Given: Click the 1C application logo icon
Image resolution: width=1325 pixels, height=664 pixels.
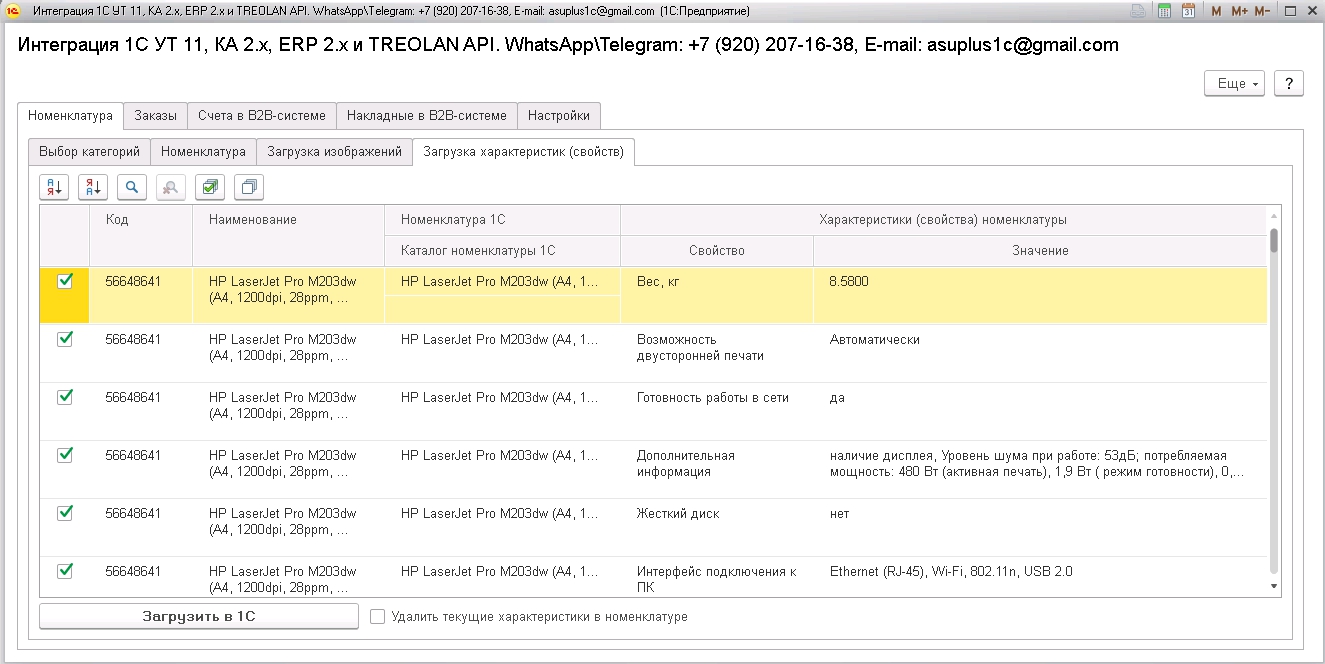Looking at the screenshot, I should (13, 11).
